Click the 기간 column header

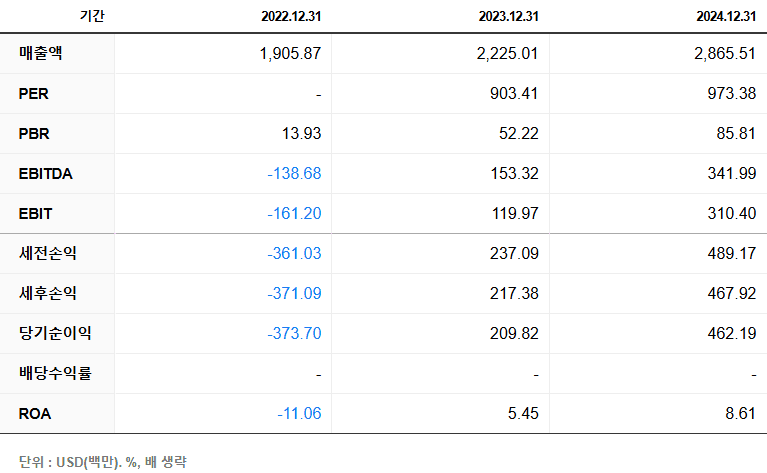92,16
